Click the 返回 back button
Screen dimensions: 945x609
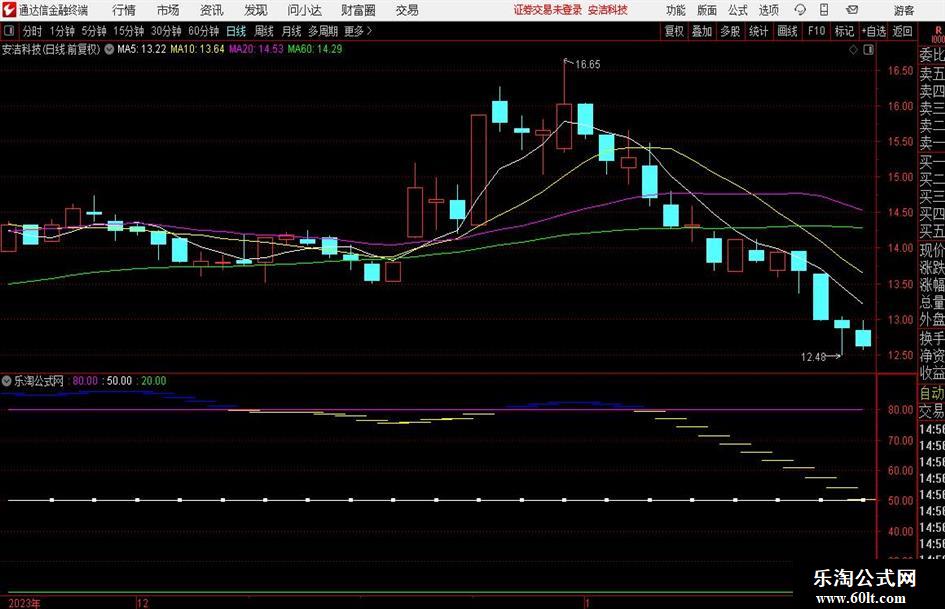[902, 31]
